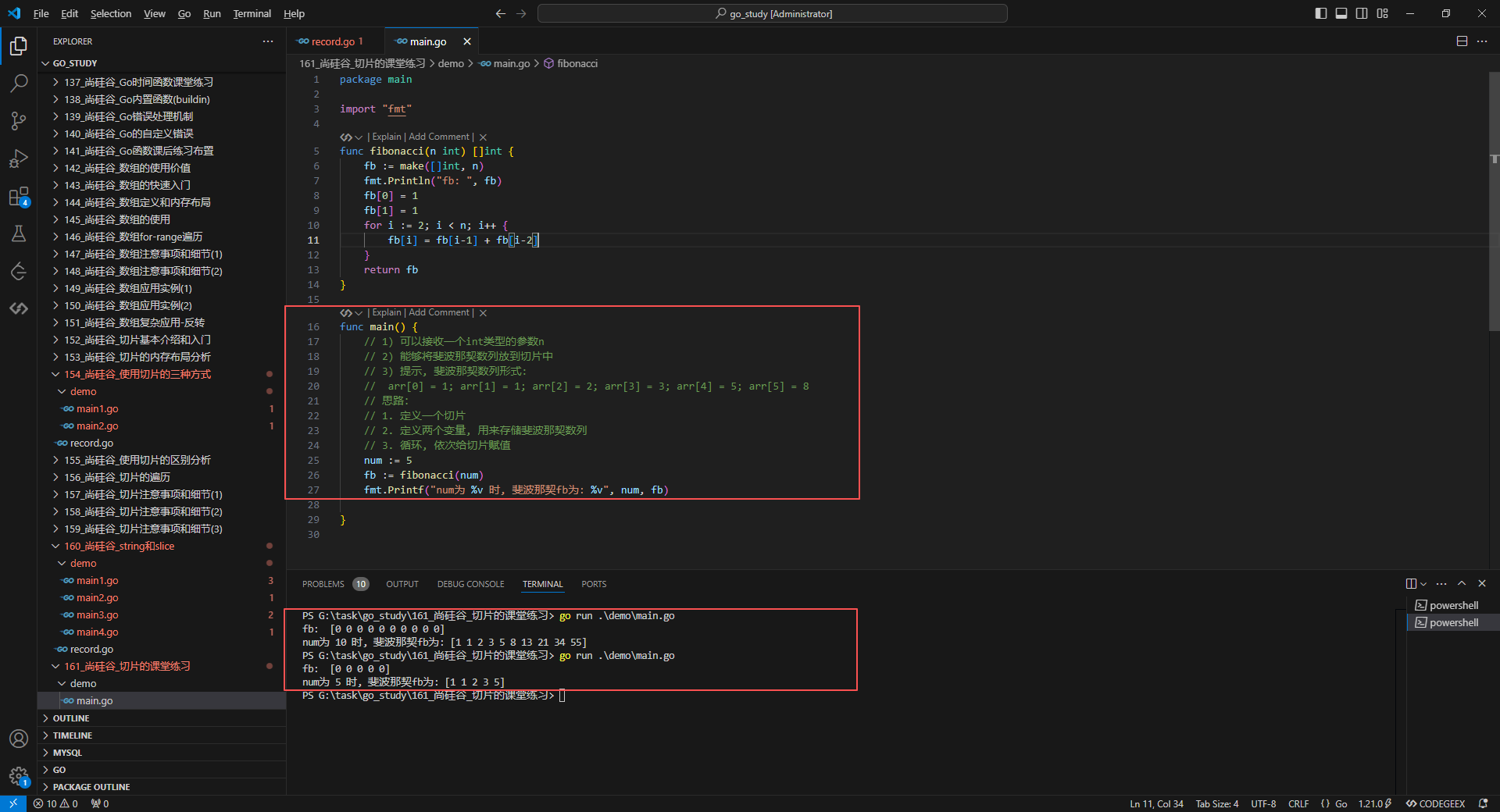The height and width of the screenshot is (812, 1500).
Task: Switch to the DEBUG CONSOLE panel tab
Action: point(470,584)
